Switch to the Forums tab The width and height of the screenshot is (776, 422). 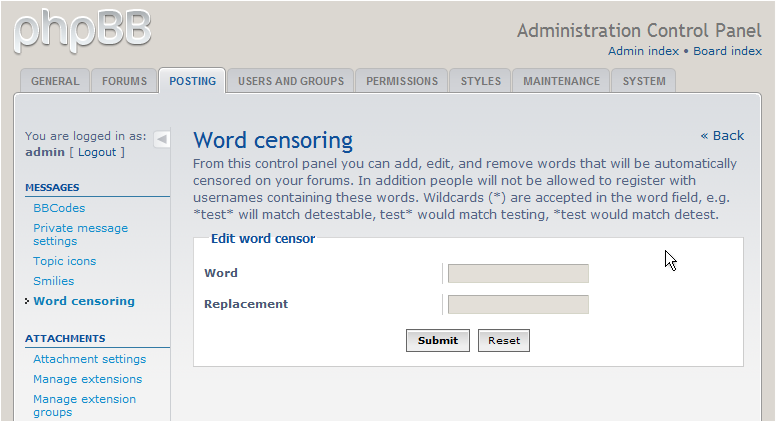click(124, 81)
